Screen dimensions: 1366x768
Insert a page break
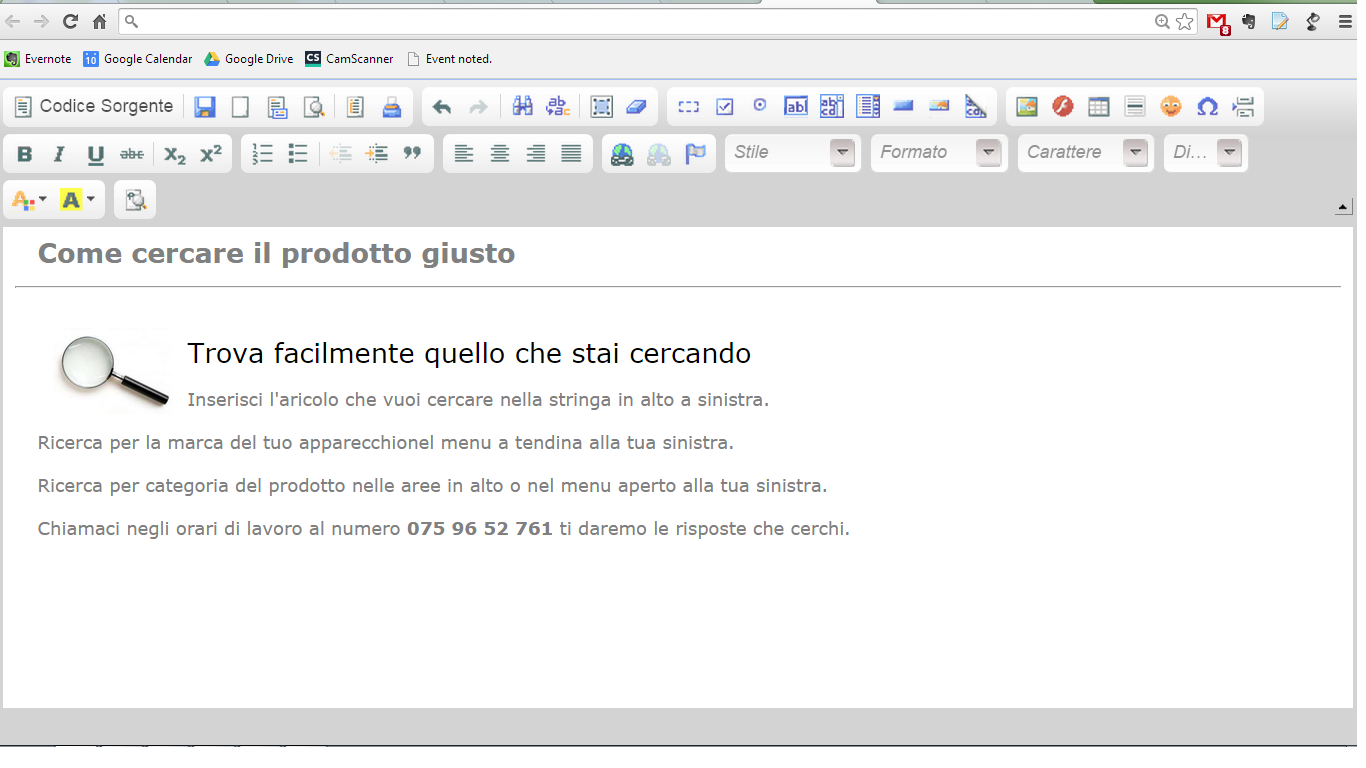tap(1243, 107)
